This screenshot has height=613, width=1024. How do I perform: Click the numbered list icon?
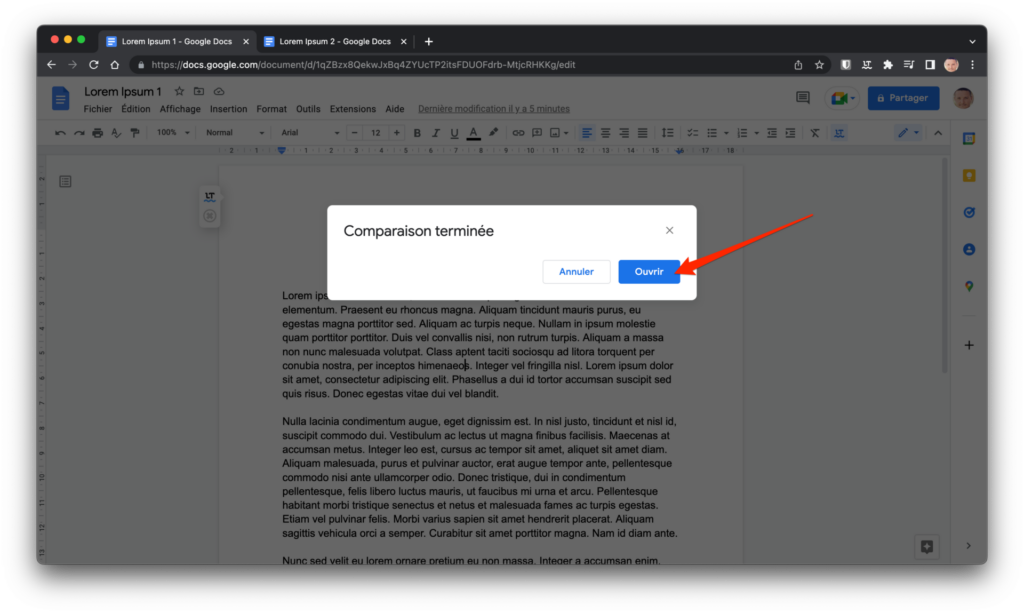click(742, 133)
